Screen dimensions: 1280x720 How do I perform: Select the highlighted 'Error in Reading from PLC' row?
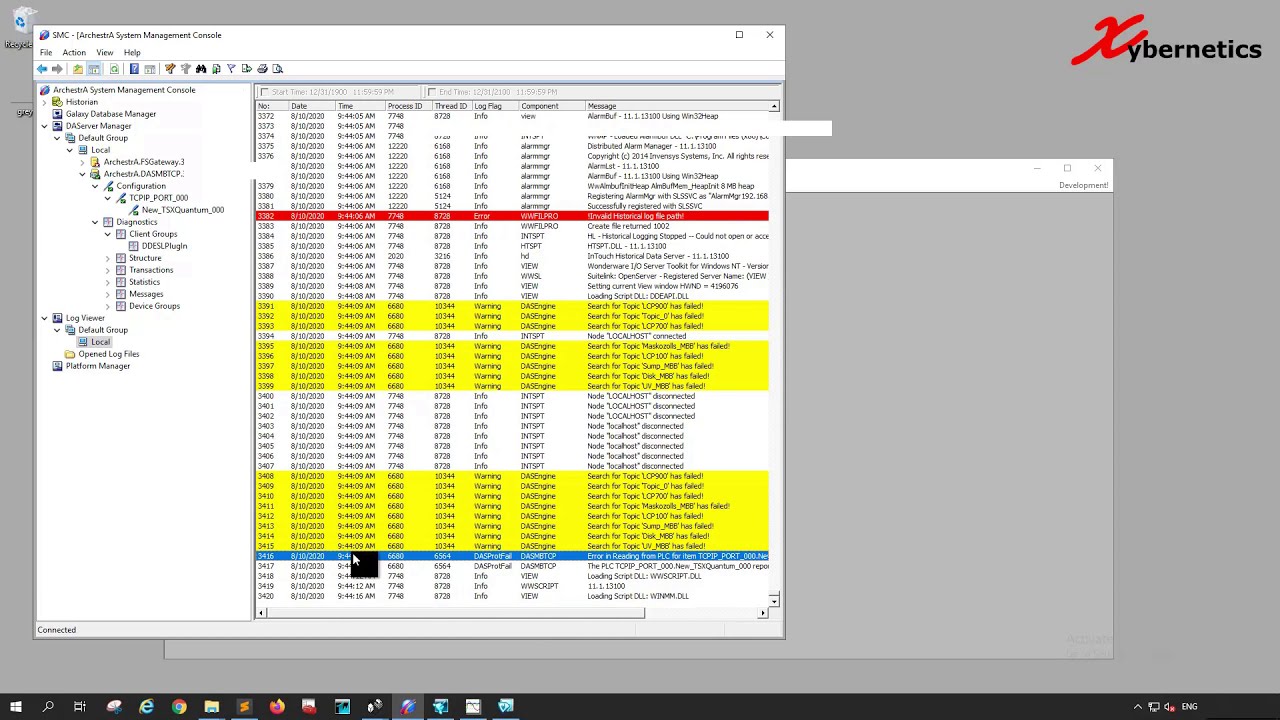point(512,556)
